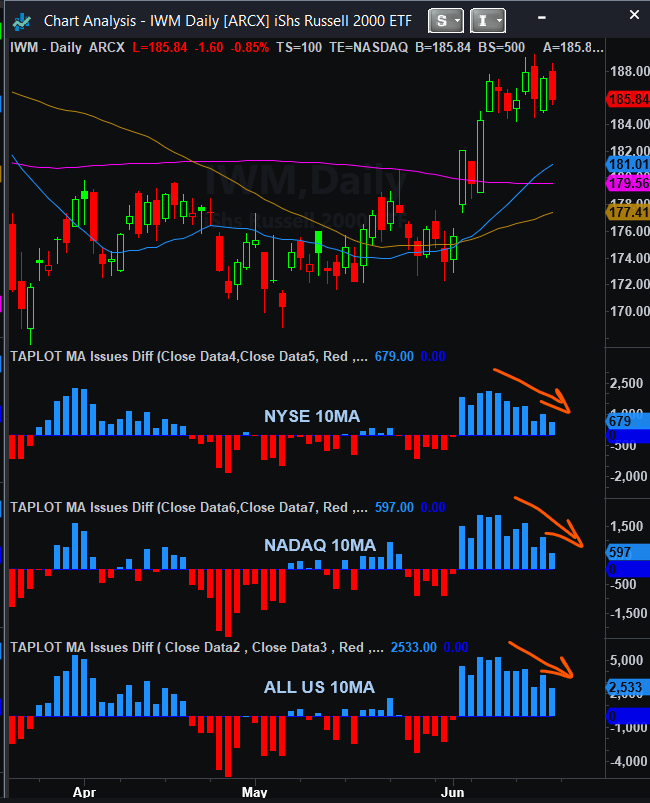The width and height of the screenshot is (650, 803).
Task: Click the blue 181.01 moving average tag
Action: coord(628,164)
